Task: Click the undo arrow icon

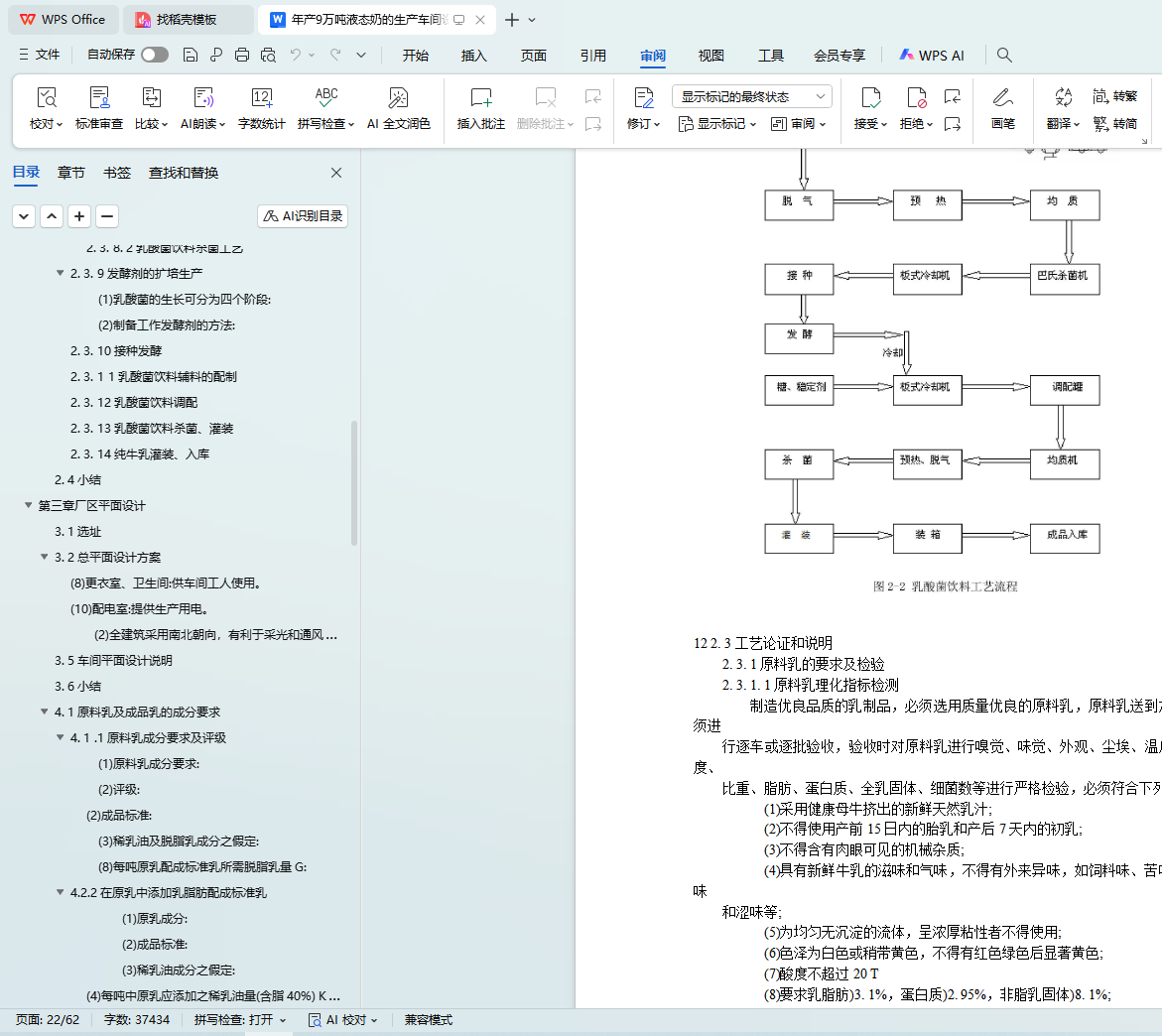Action: [296, 55]
